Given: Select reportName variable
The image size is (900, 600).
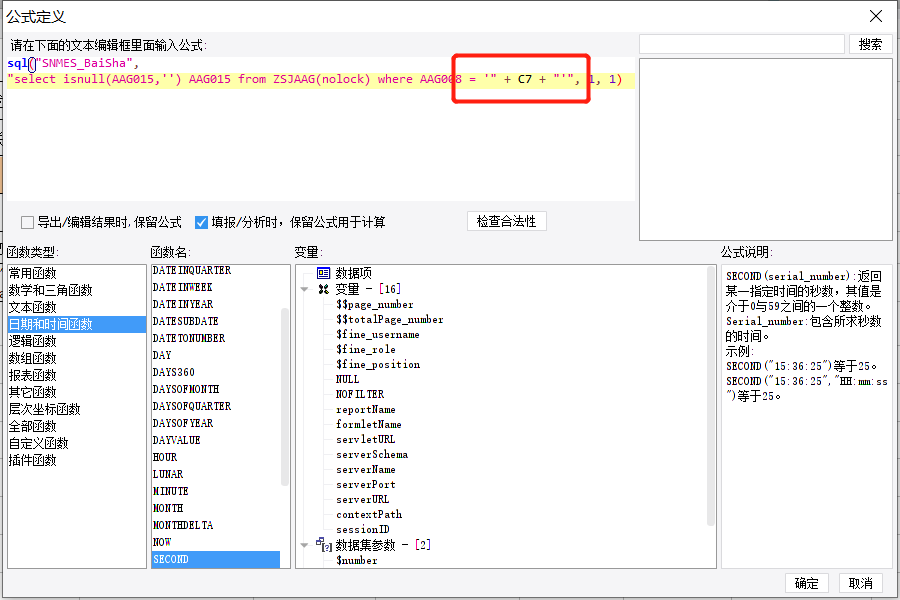Looking at the screenshot, I should (x=366, y=409).
